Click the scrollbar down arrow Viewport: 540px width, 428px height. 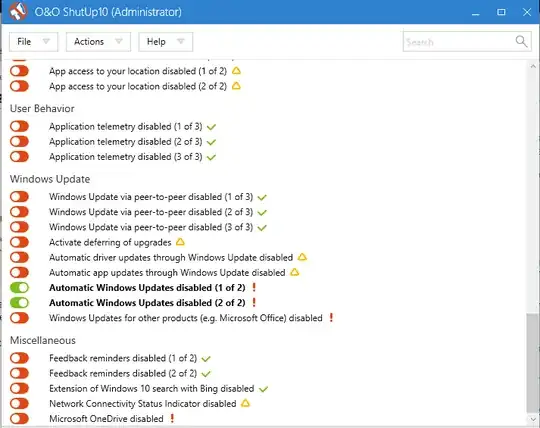click(x=533, y=419)
